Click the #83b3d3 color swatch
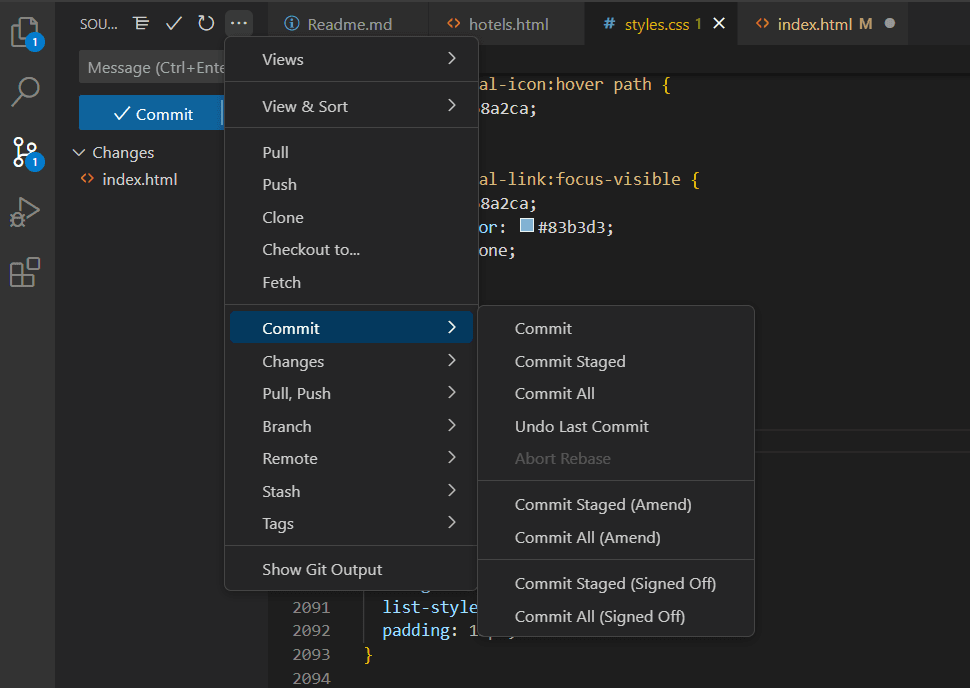 [526, 226]
